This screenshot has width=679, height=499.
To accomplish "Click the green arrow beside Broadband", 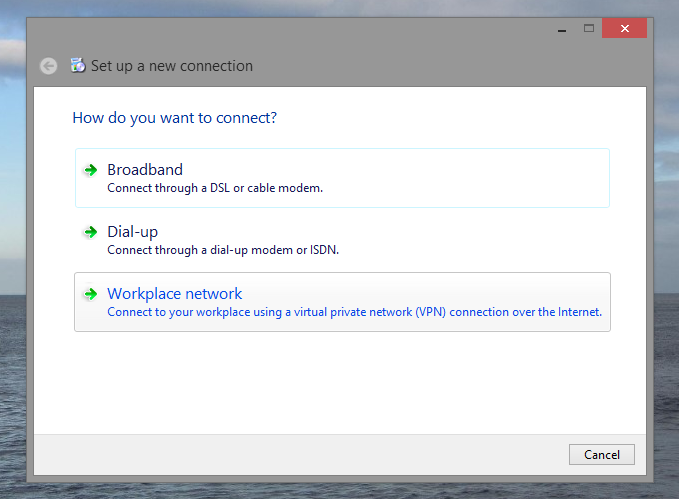I will point(91,170).
